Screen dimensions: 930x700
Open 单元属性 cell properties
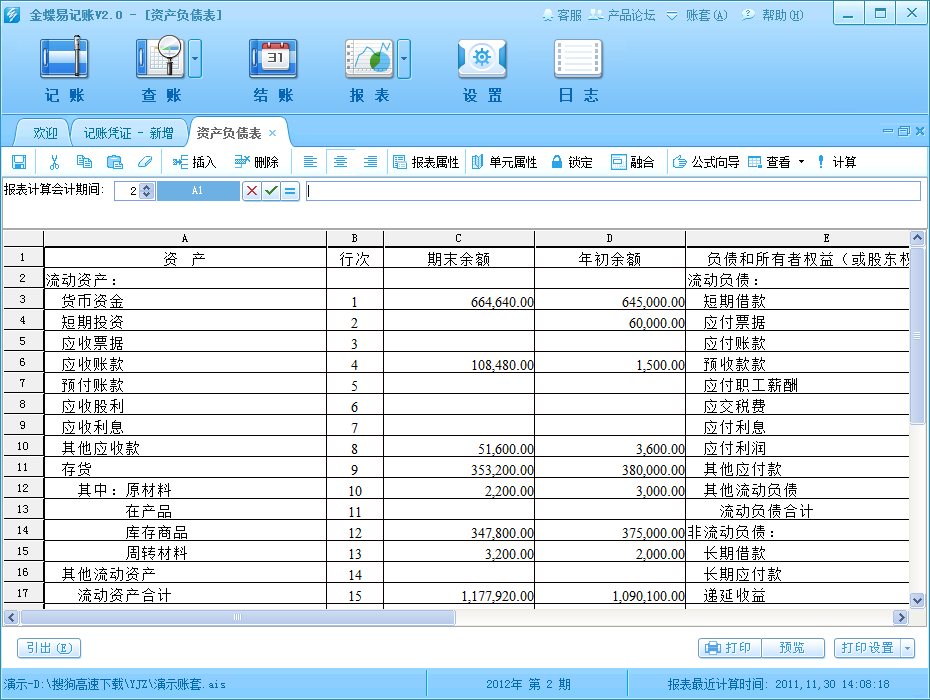click(505, 162)
